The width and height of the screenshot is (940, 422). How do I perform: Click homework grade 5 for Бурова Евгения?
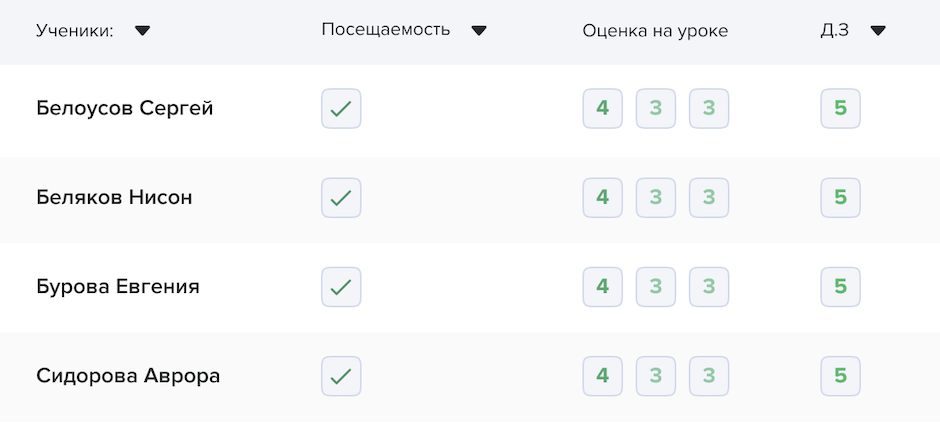click(x=840, y=287)
